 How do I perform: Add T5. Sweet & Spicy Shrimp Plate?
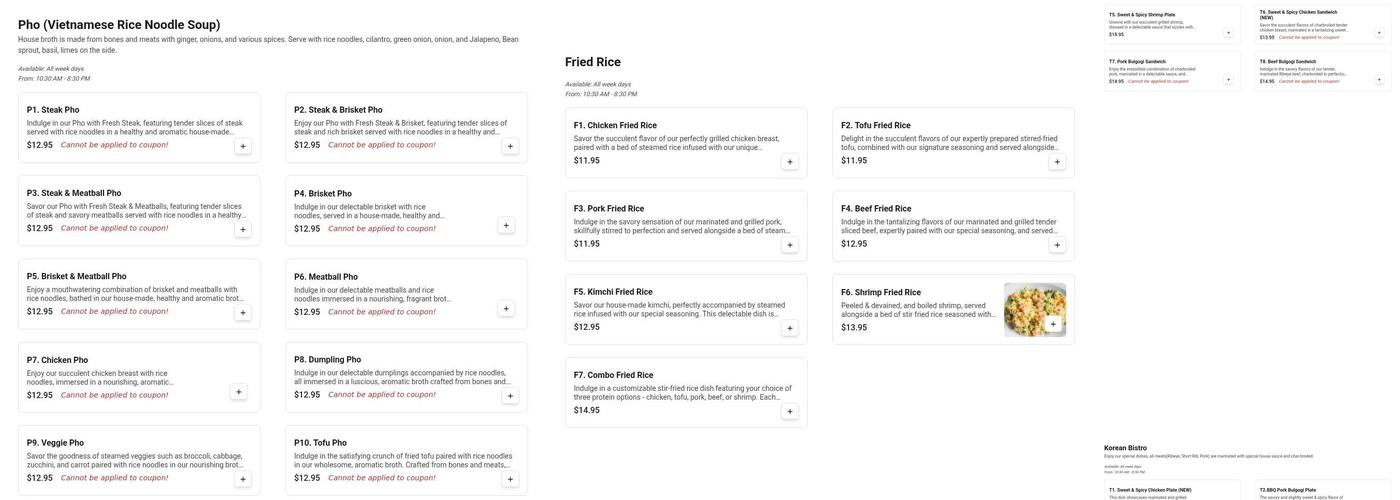pyautogui.click(x=1229, y=32)
